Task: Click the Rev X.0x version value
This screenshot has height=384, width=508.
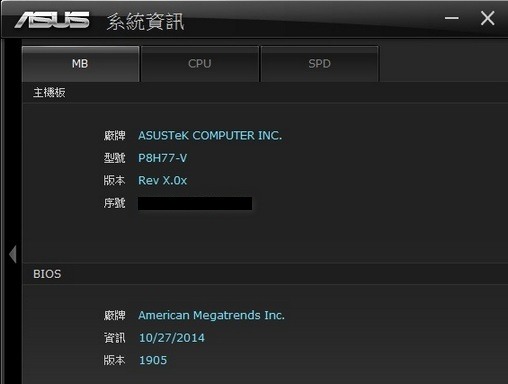Action: pyautogui.click(x=162, y=181)
